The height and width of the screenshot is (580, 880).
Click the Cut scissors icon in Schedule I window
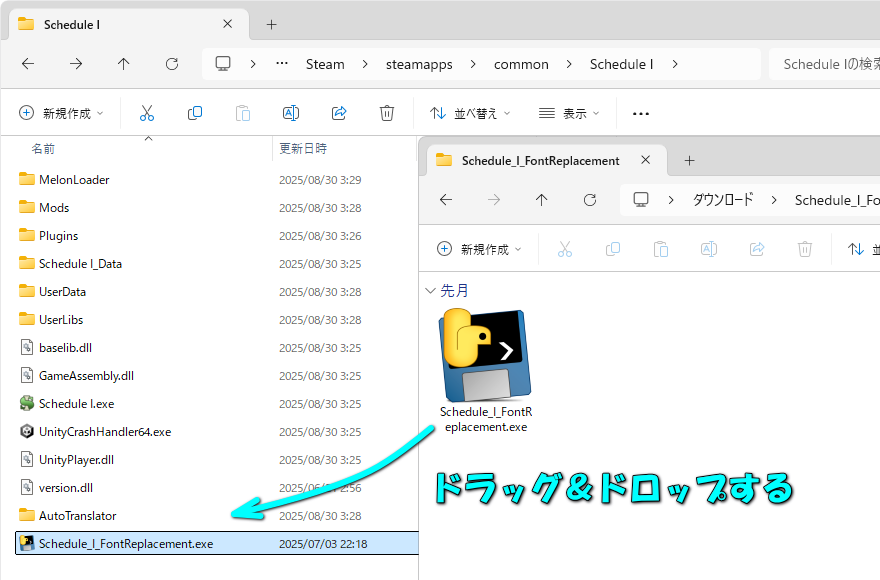pos(146,113)
